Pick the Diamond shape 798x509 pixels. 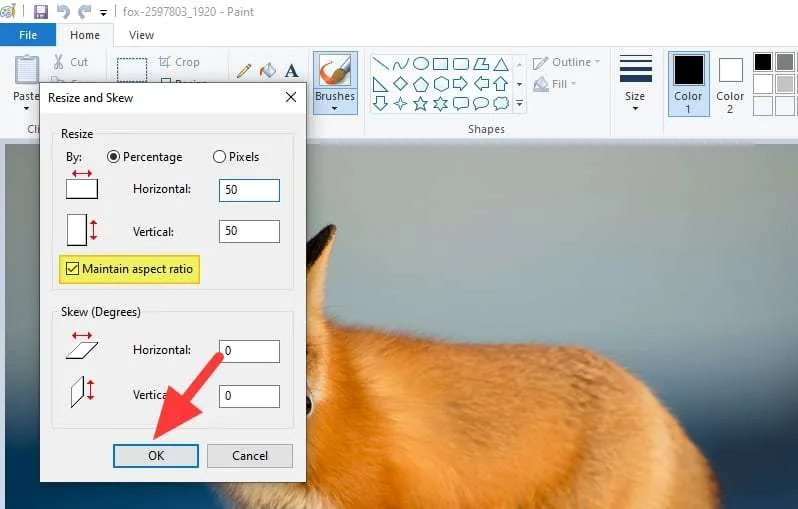pos(401,83)
